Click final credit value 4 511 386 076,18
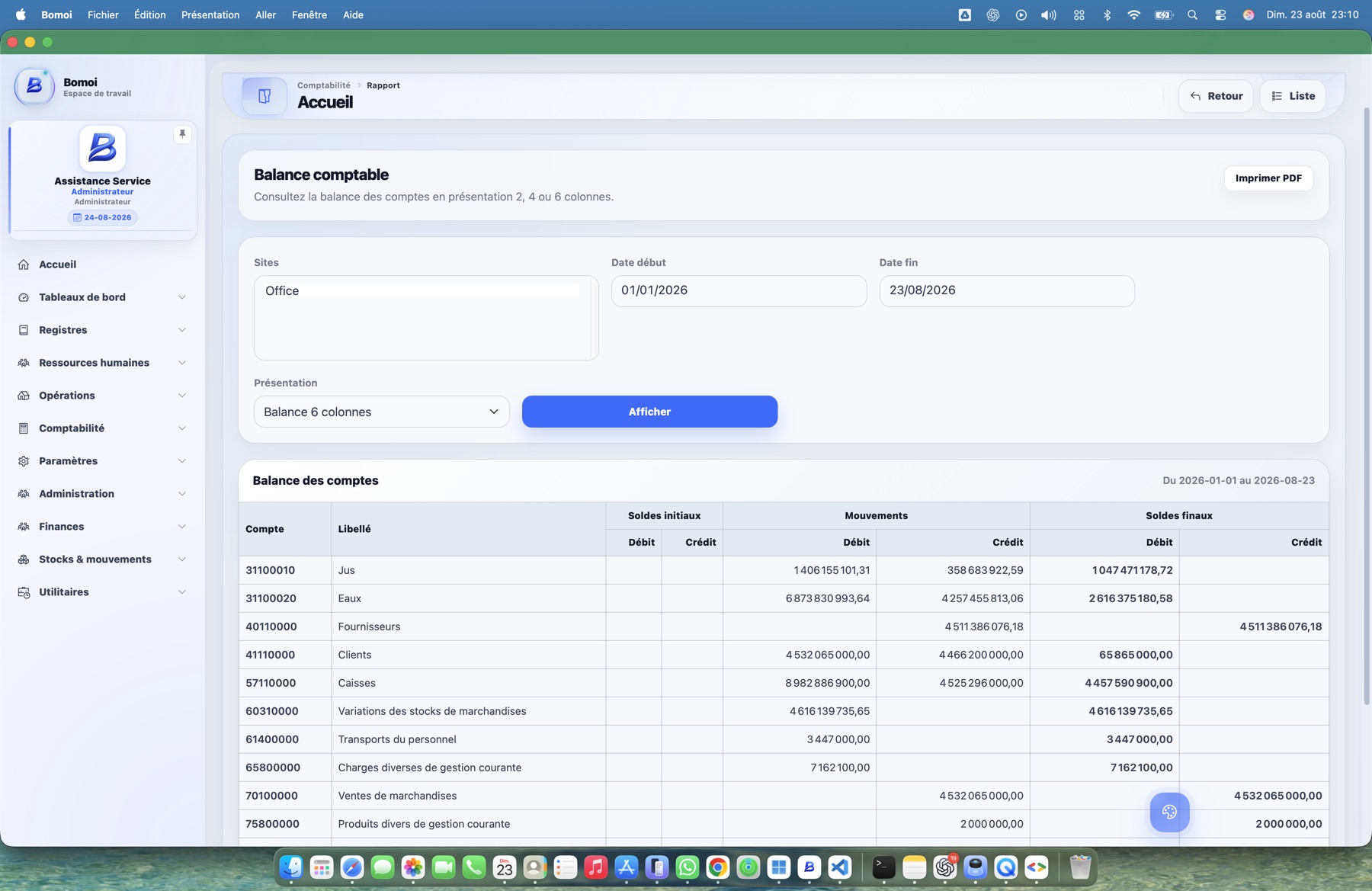Screen dimensions: 1372x891 click(1281, 627)
